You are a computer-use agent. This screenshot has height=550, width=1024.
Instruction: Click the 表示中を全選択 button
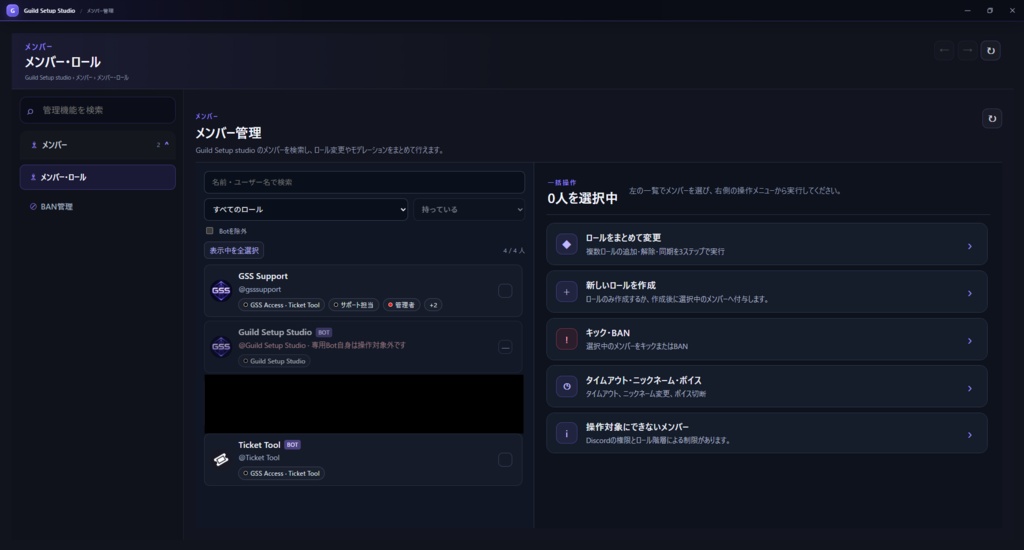click(x=234, y=250)
